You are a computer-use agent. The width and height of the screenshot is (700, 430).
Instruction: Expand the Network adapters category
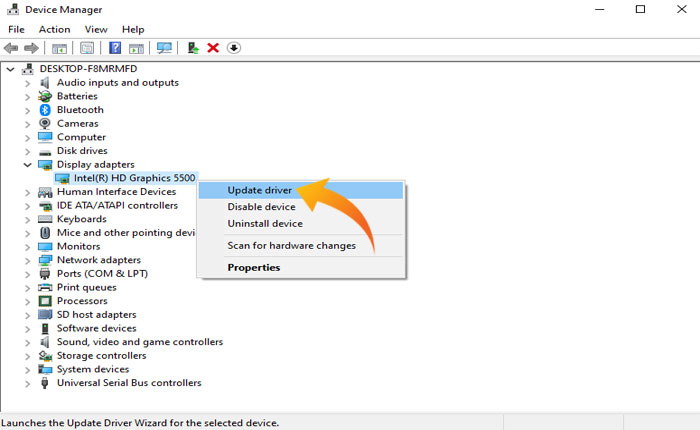pyautogui.click(x=27, y=260)
